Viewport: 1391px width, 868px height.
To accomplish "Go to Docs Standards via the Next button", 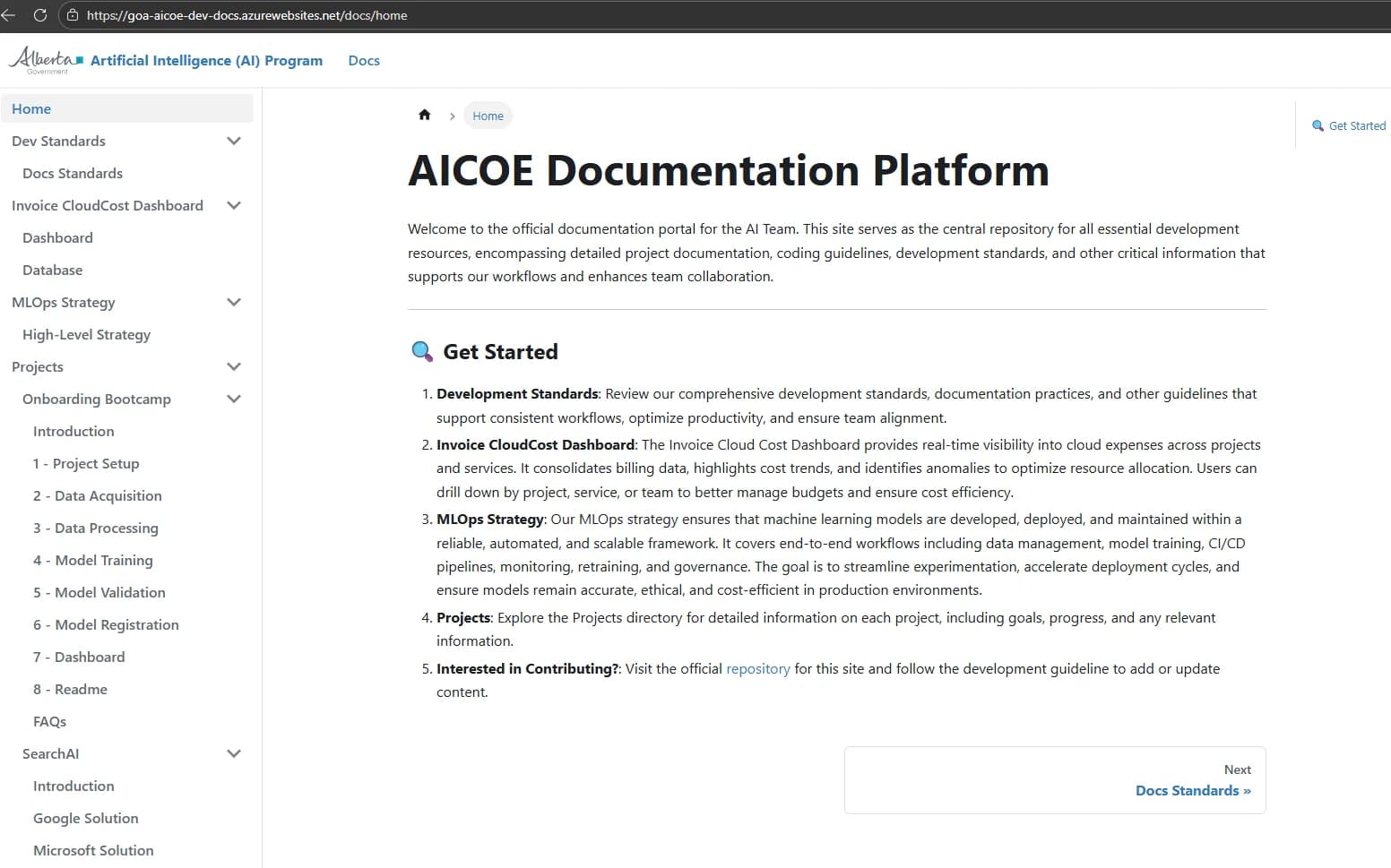I will [x=1193, y=790].
